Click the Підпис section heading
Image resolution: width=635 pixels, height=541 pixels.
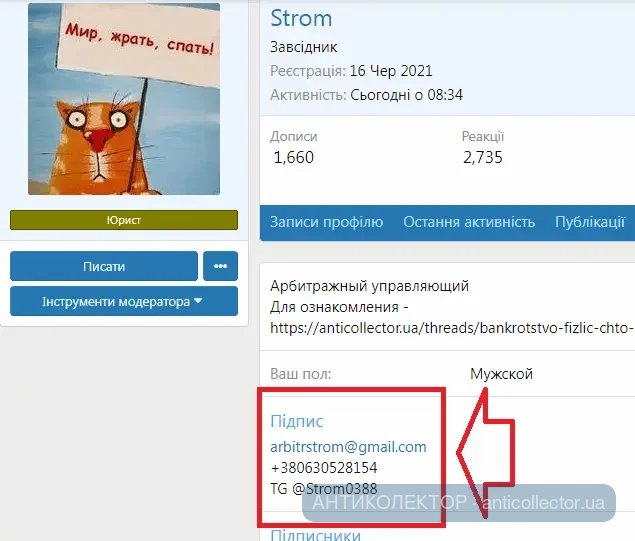point(297,421)
